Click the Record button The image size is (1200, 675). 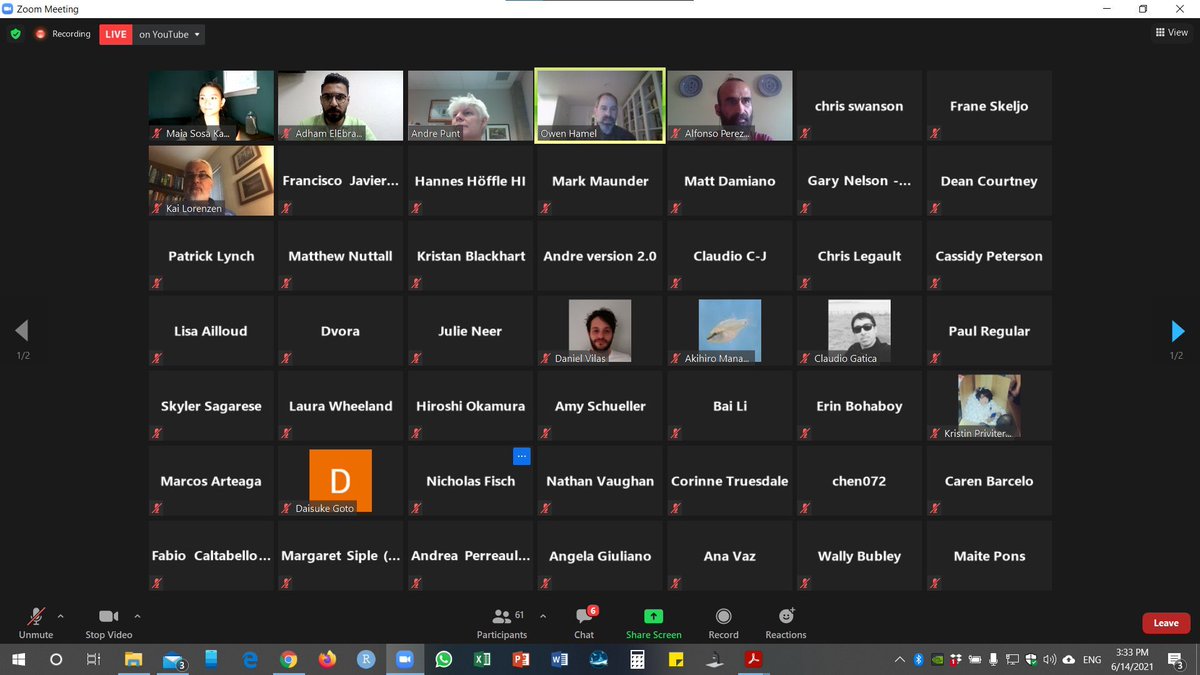click(x=723, y=622)
